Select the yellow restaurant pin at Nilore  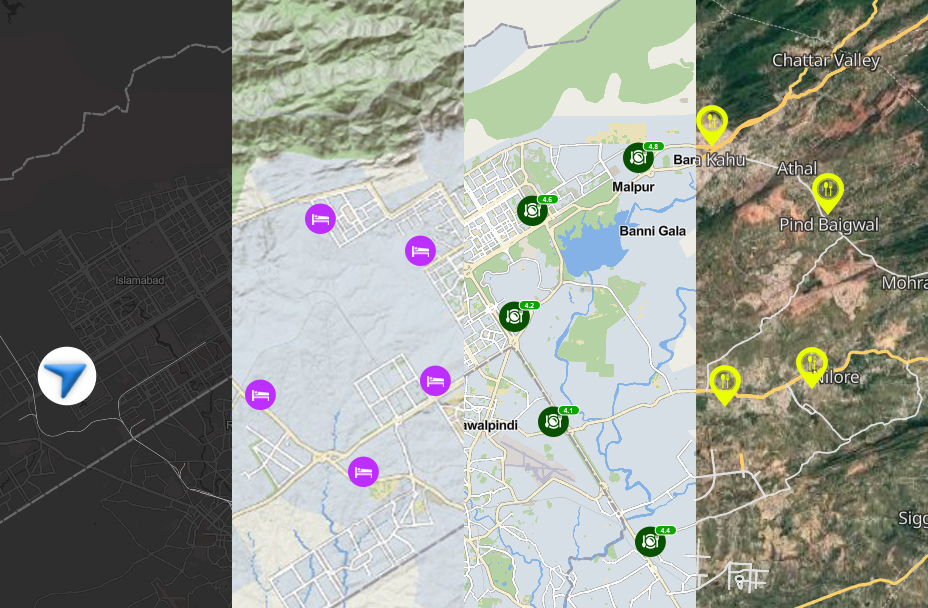pyautogui.click(x=811, y=365)
